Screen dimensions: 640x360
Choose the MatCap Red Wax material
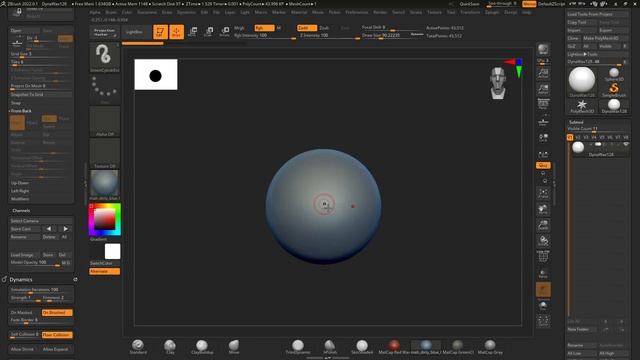(x=393, y=346)
